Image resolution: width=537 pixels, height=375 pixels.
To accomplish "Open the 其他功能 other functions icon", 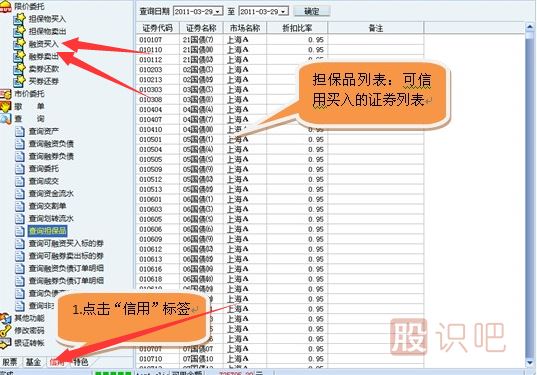I will click(x=5, y=318).
